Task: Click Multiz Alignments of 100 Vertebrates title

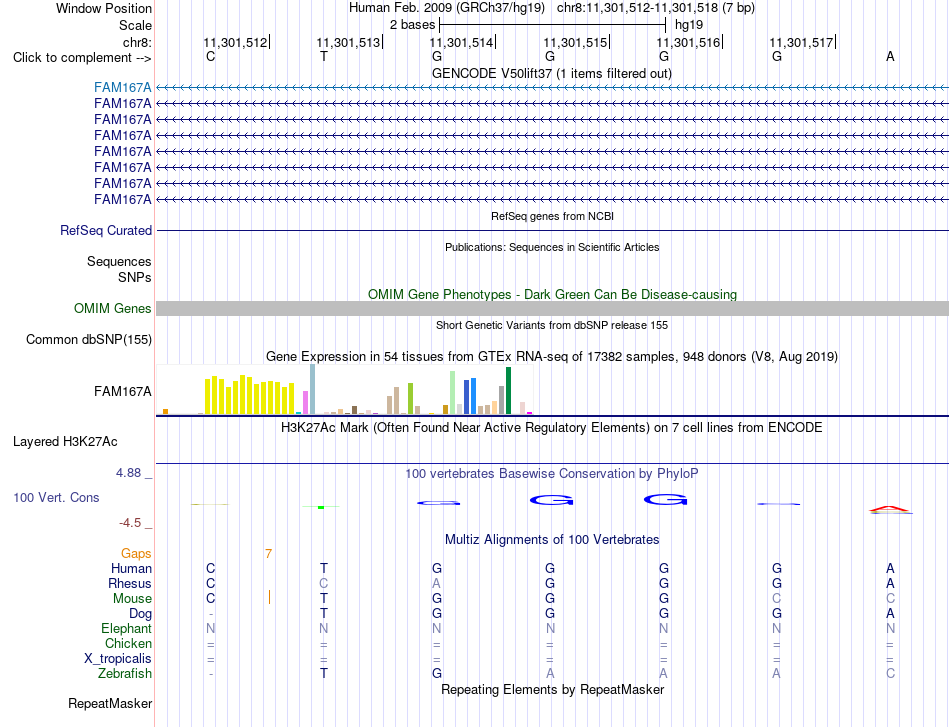Action: click(x=552, y=539)
